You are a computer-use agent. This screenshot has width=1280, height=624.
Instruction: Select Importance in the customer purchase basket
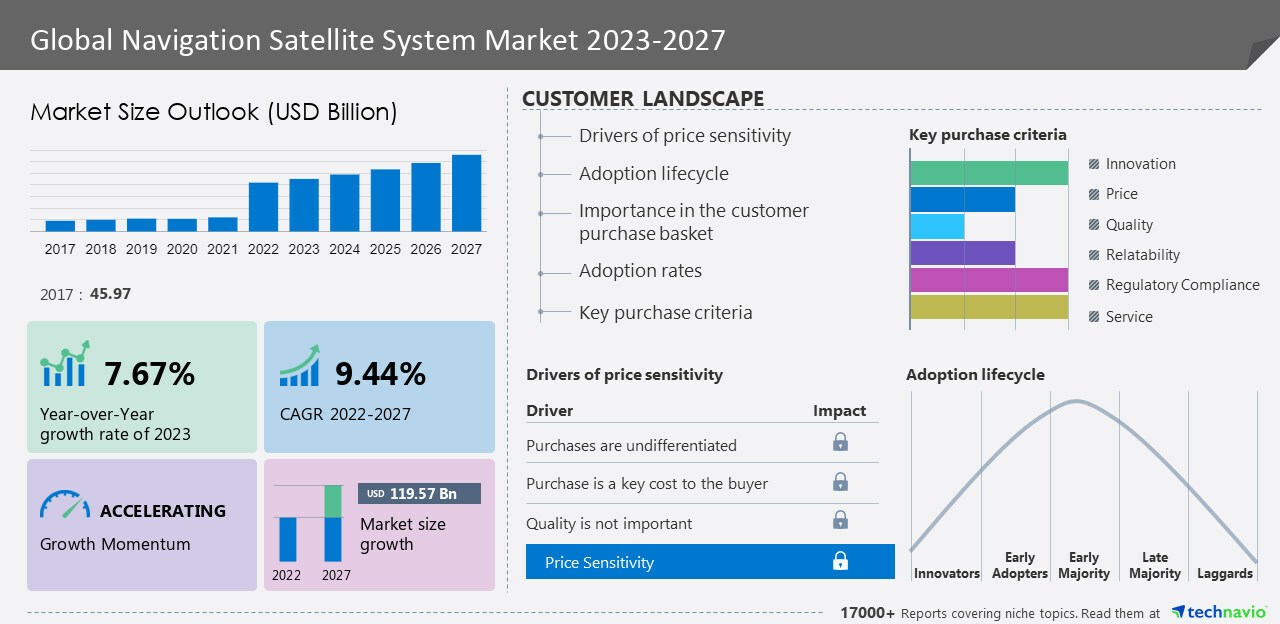[693, 222]
